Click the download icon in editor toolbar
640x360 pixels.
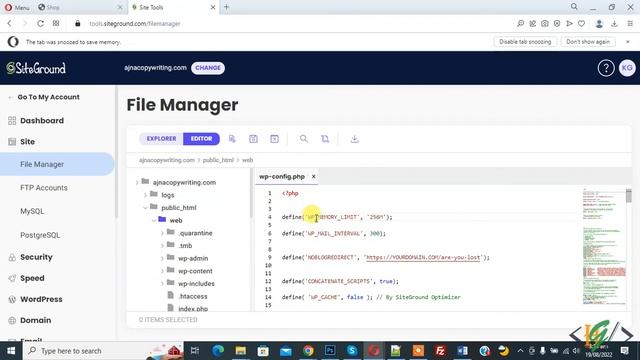pos(355,139)
